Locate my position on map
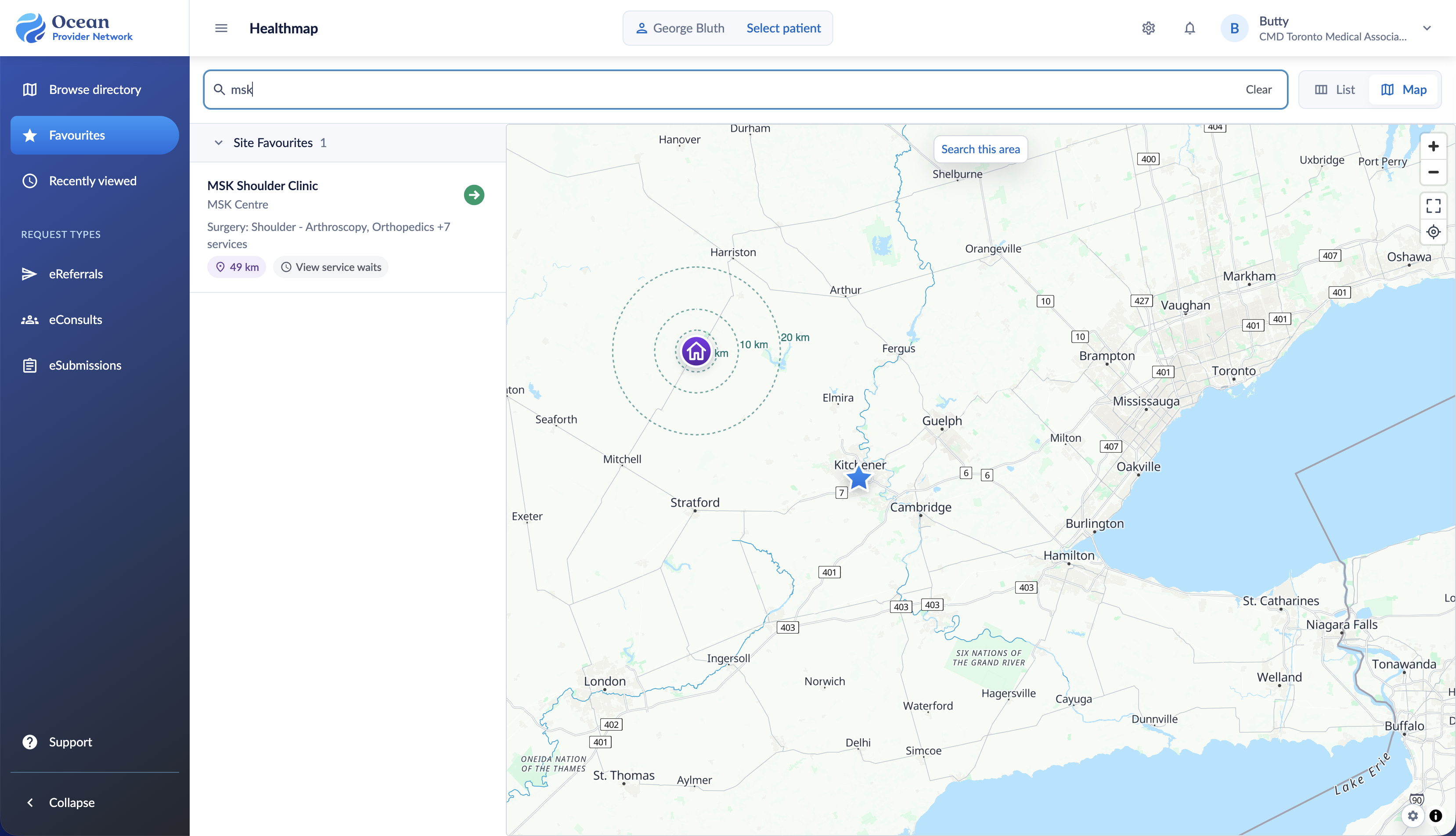Image resolution: width=1456 pixels, height=836 pixels. (x=1433, y=232)
